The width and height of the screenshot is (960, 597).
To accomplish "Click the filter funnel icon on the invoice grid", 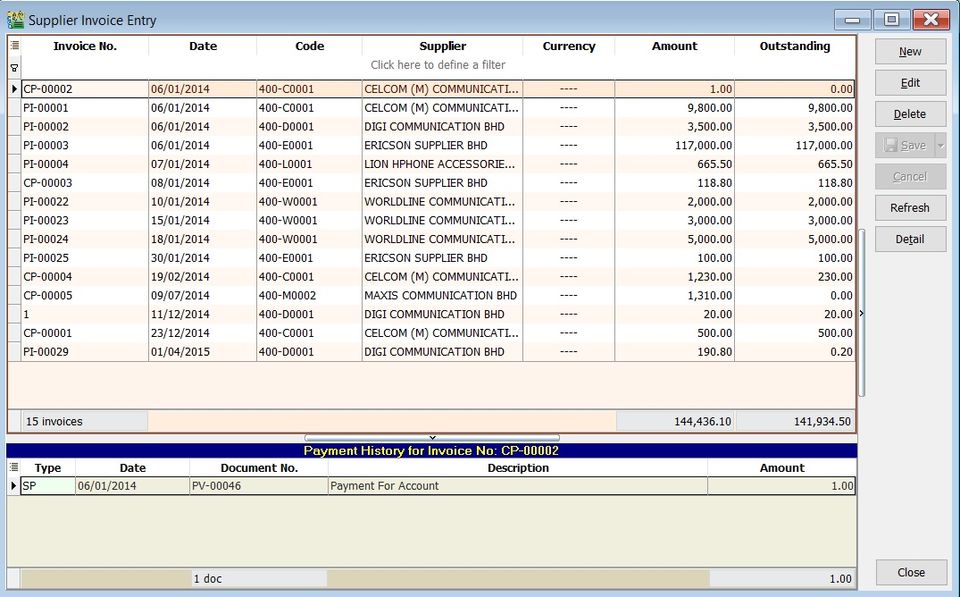I will 14,67.
